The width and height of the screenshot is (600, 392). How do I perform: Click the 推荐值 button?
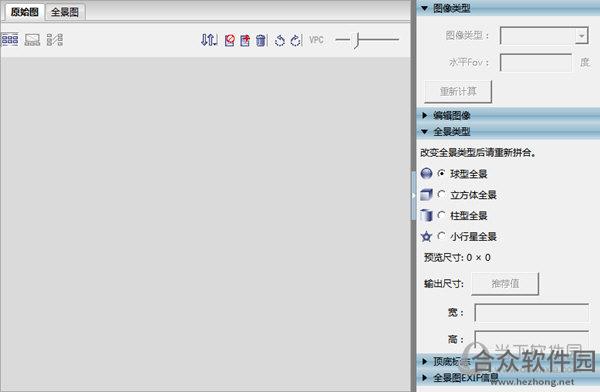[505, 284]
